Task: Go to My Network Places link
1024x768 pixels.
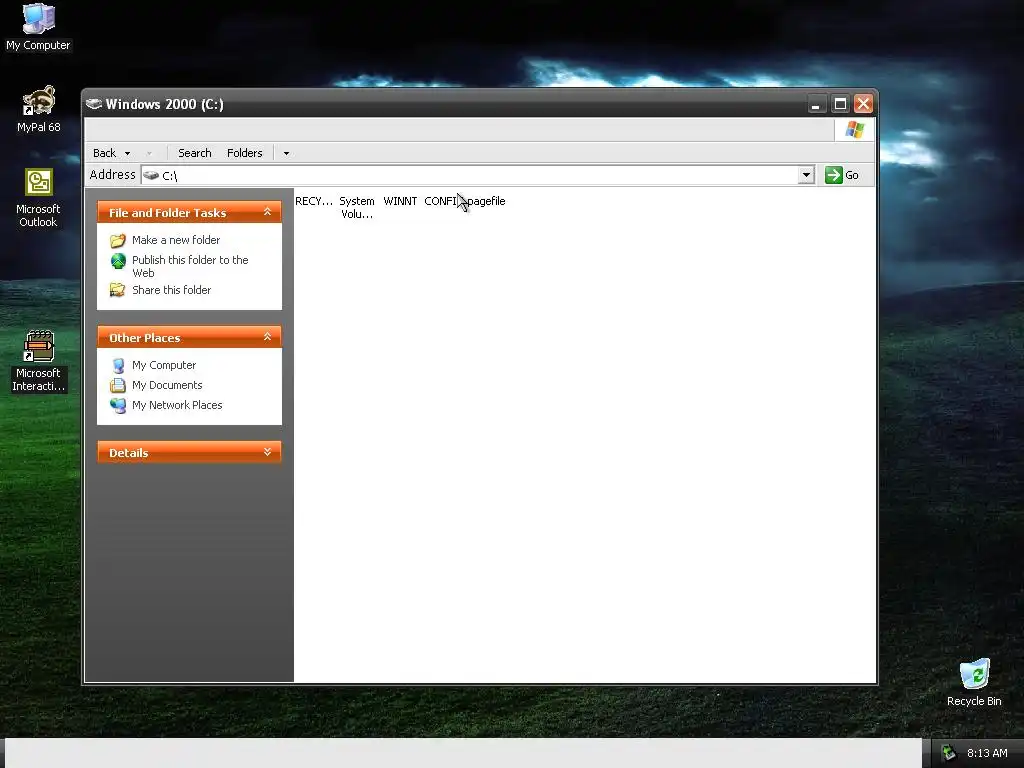Action: 177,405
